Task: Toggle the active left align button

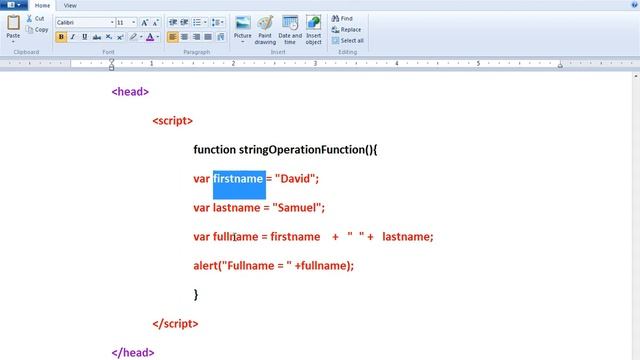Action: pos(173,37)
